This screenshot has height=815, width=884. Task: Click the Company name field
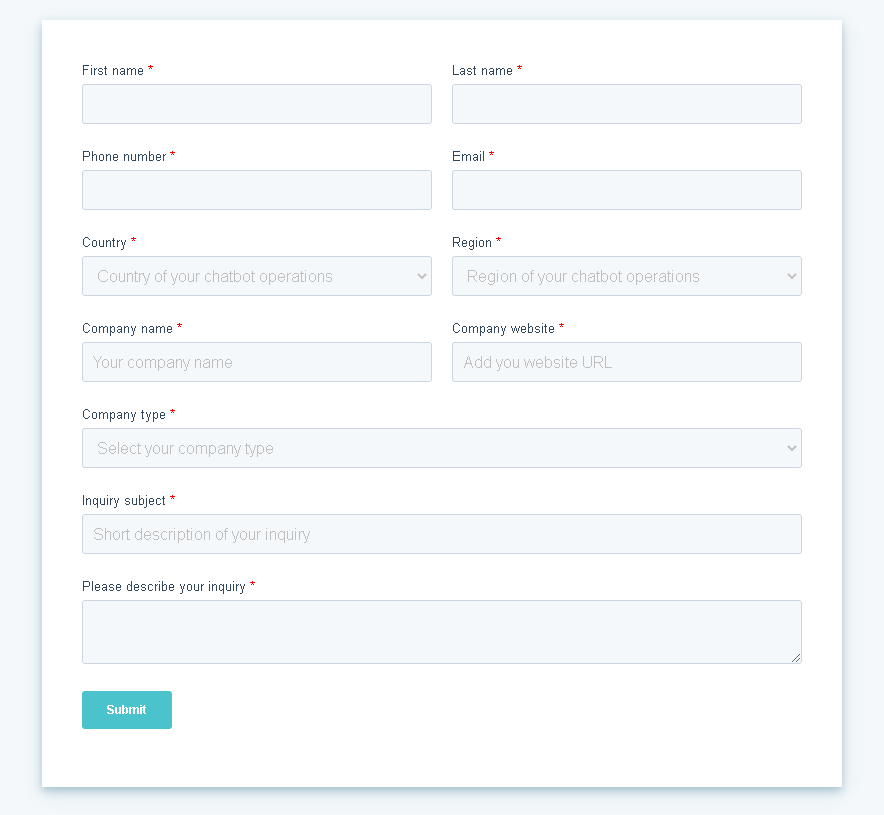(257, 362)
